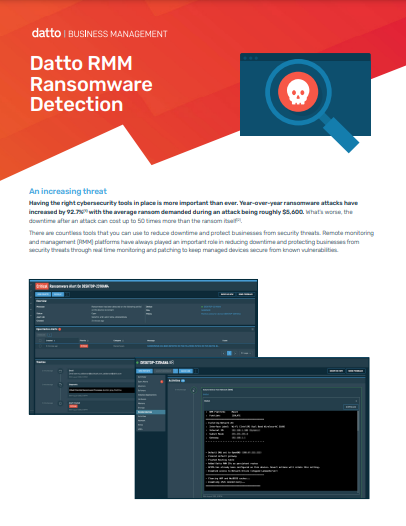Click the datto logo in header
This screenshot has height=526, width=406.
46,33
